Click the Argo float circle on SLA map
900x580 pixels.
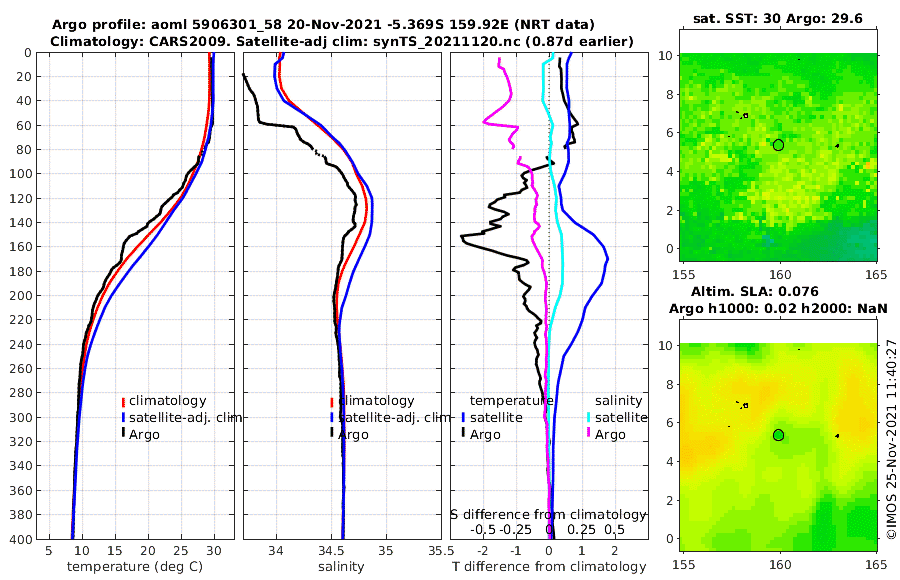click(x=778, y=435)
